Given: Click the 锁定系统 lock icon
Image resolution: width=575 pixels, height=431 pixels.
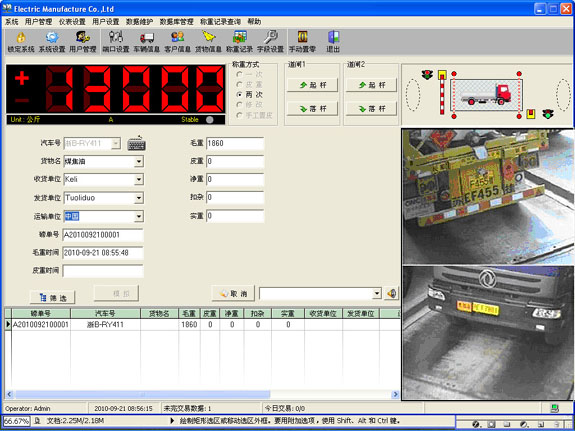Looking at the screenshot, I should point(21,37).
